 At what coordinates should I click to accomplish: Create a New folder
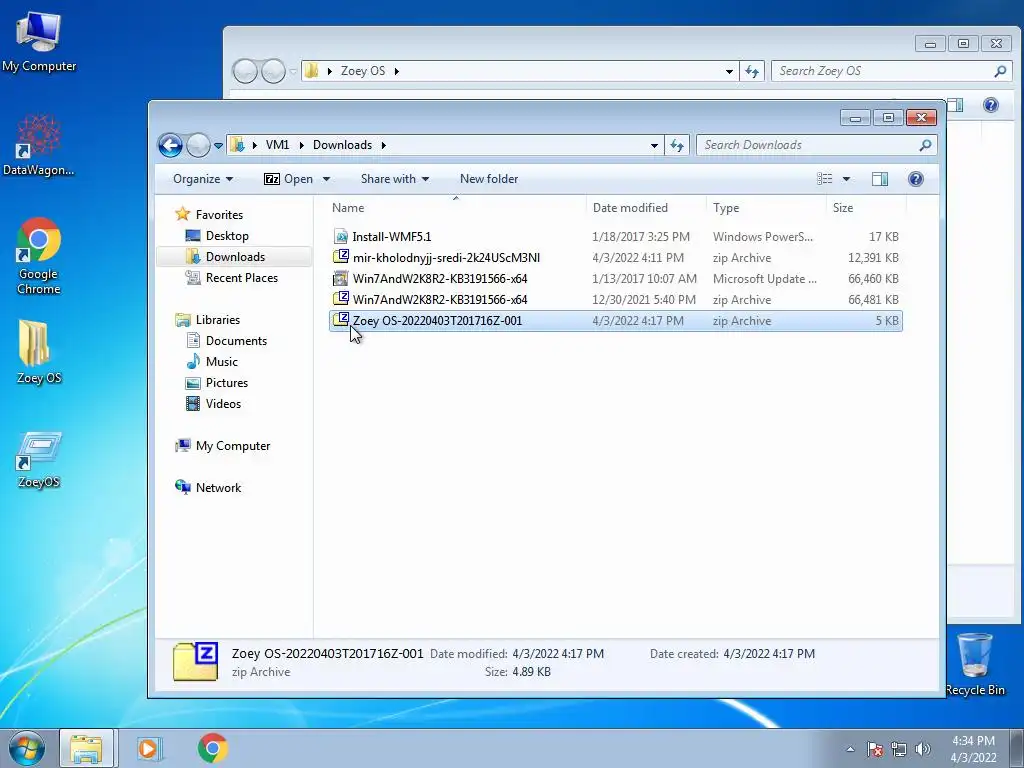click(488, 179)
